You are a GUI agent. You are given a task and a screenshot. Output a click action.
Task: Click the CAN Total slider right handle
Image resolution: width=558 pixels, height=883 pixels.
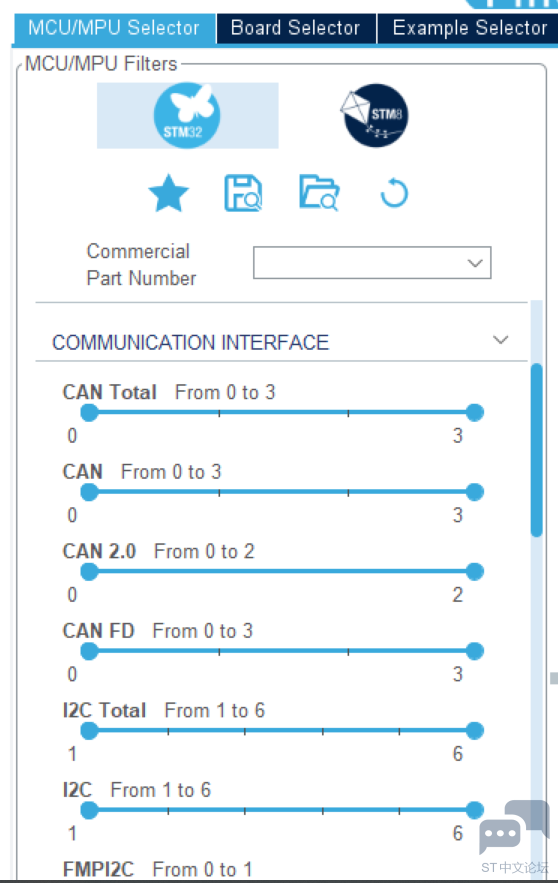475,412
